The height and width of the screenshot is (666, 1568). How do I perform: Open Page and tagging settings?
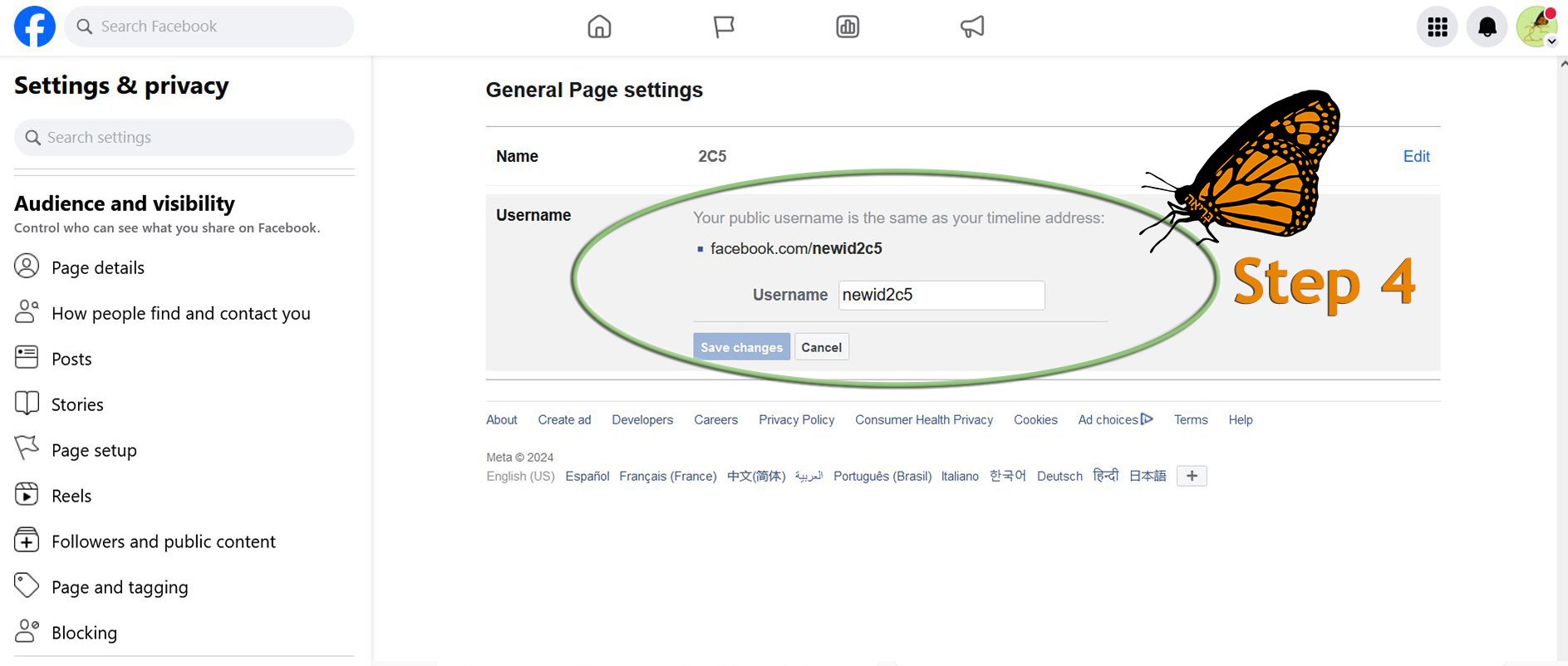click(120, 587)
